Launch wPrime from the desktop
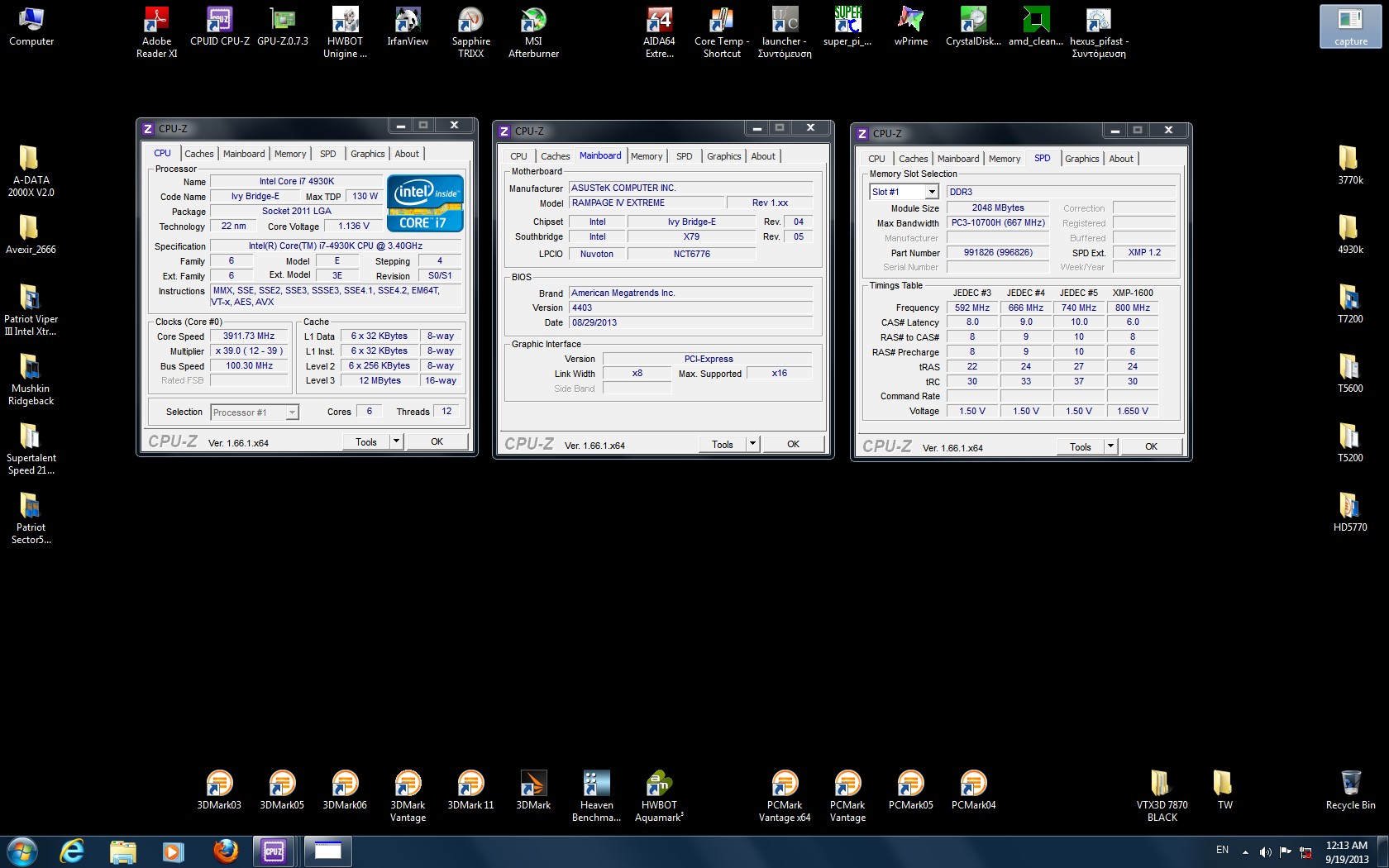 (x=910, y=26)
